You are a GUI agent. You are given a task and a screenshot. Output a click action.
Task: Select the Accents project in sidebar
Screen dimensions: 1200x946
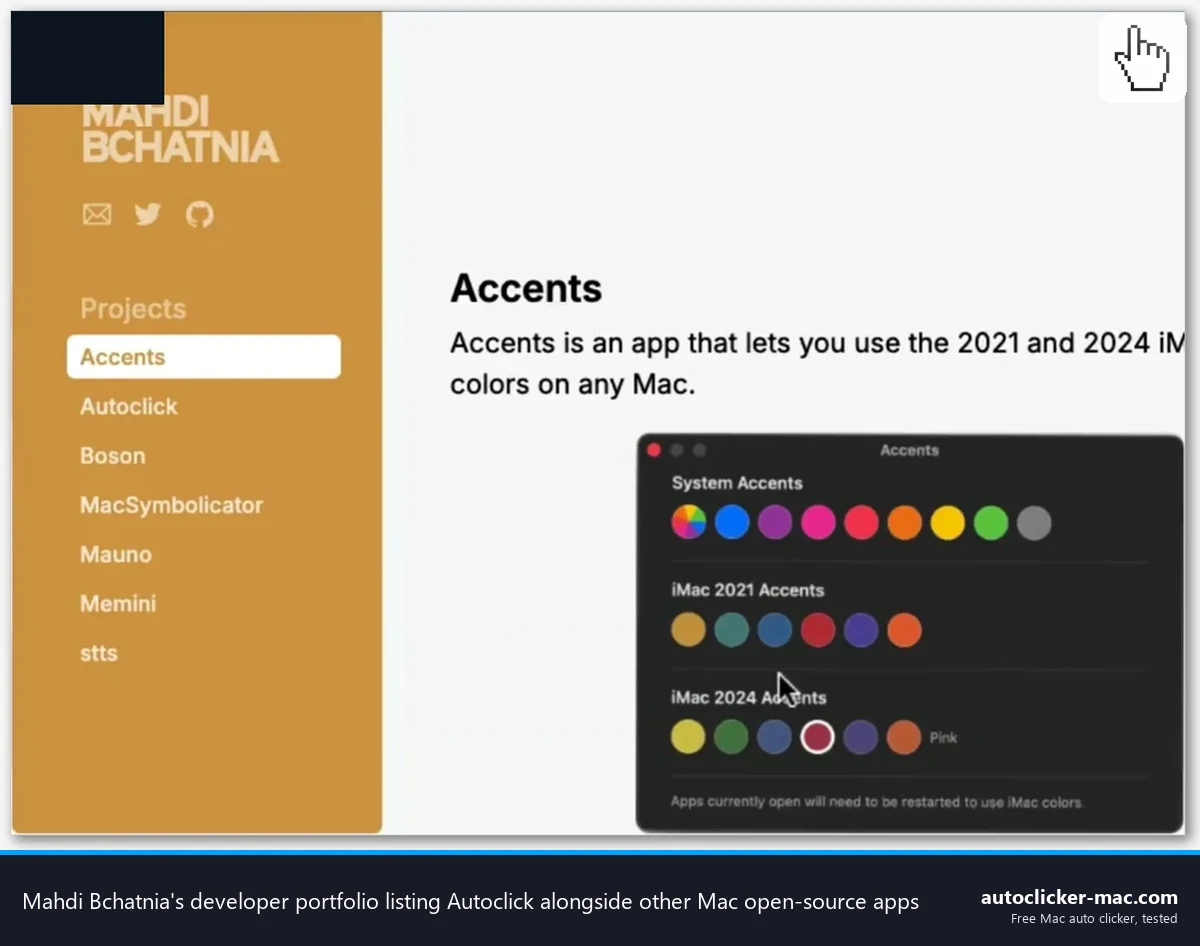(x=204, y=357)
